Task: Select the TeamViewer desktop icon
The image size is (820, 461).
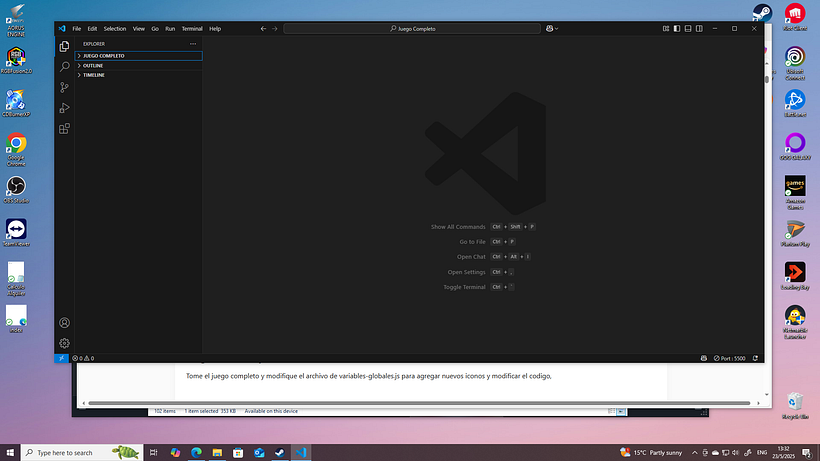Action: click(16, 233)
